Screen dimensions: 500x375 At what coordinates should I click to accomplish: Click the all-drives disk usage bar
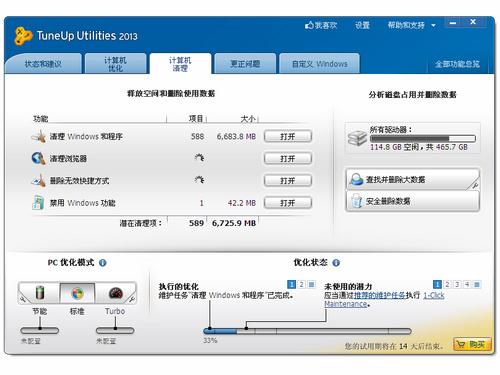423,138
